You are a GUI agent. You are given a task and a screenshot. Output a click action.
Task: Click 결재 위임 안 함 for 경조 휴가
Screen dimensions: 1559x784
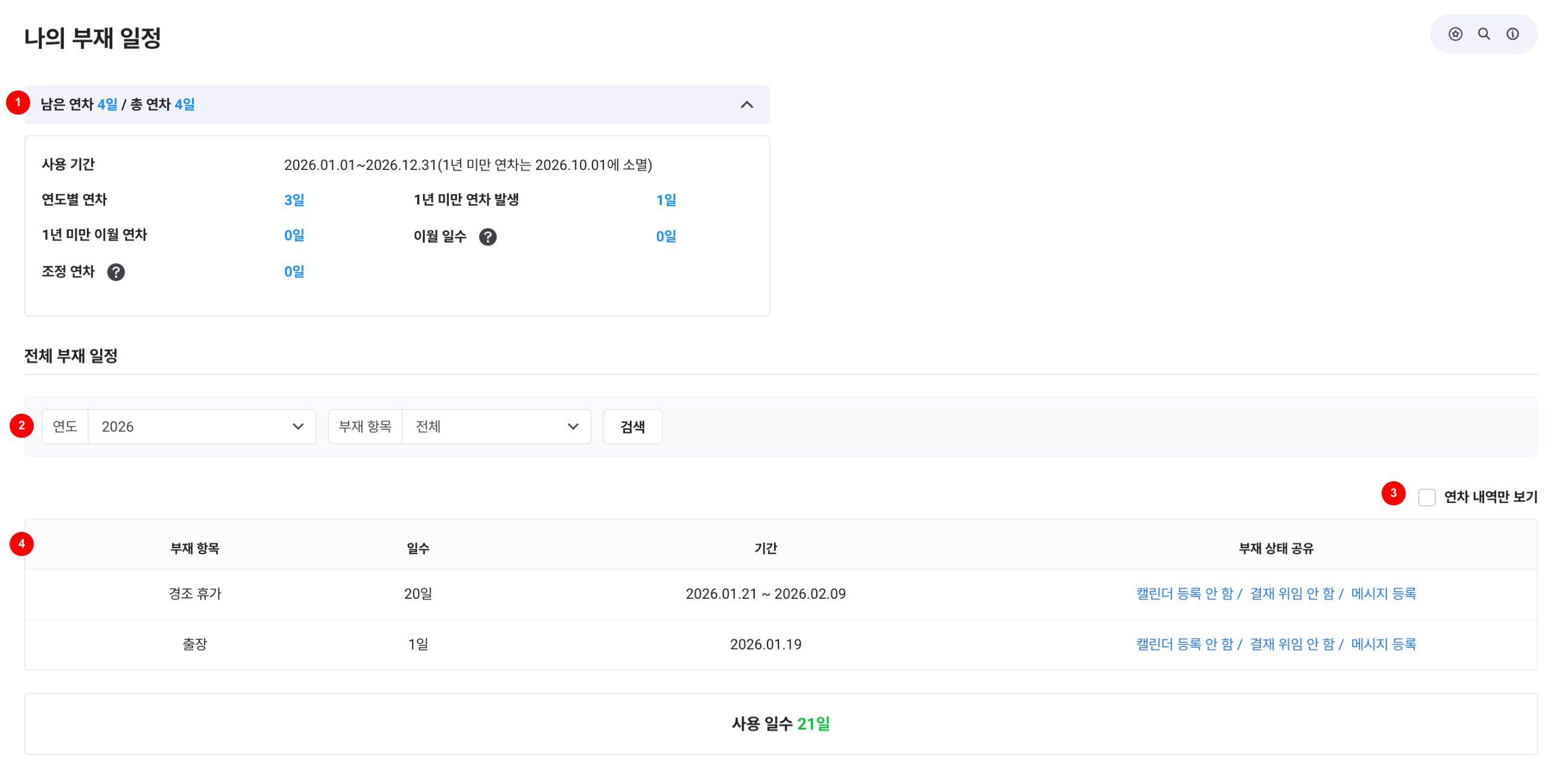pos(1292,593)
